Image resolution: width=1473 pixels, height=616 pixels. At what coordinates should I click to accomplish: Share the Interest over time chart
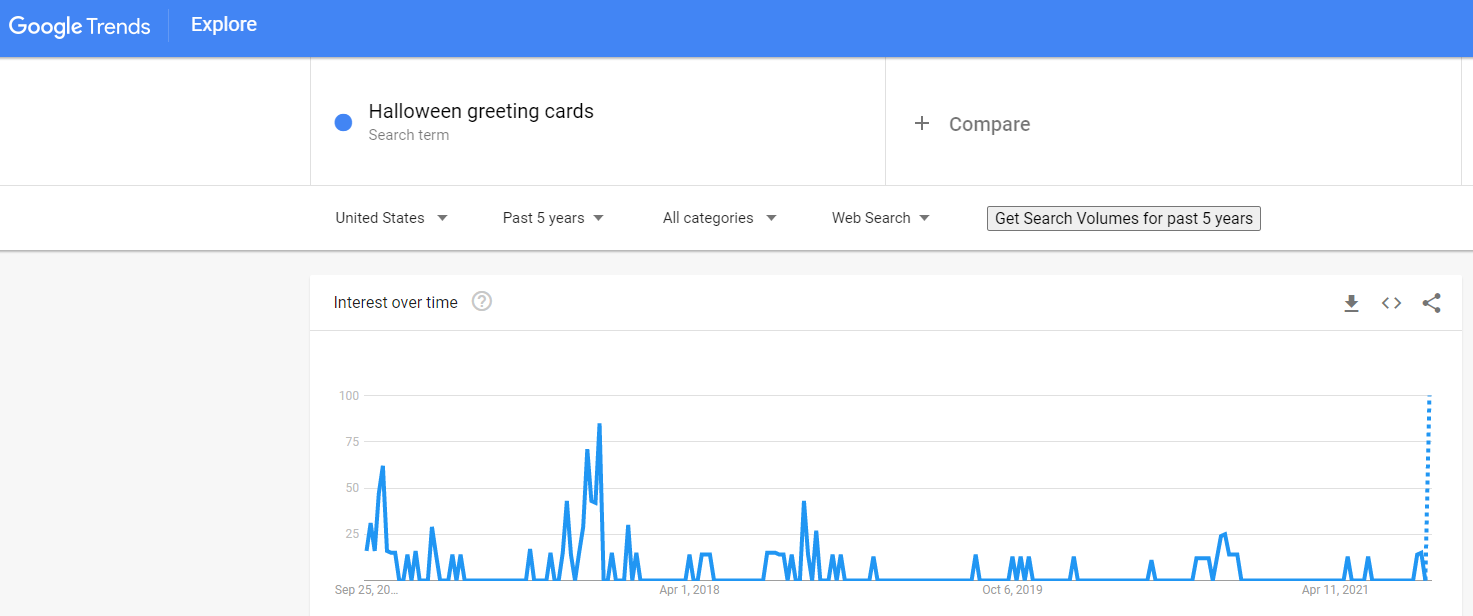tap(1431, 303)
